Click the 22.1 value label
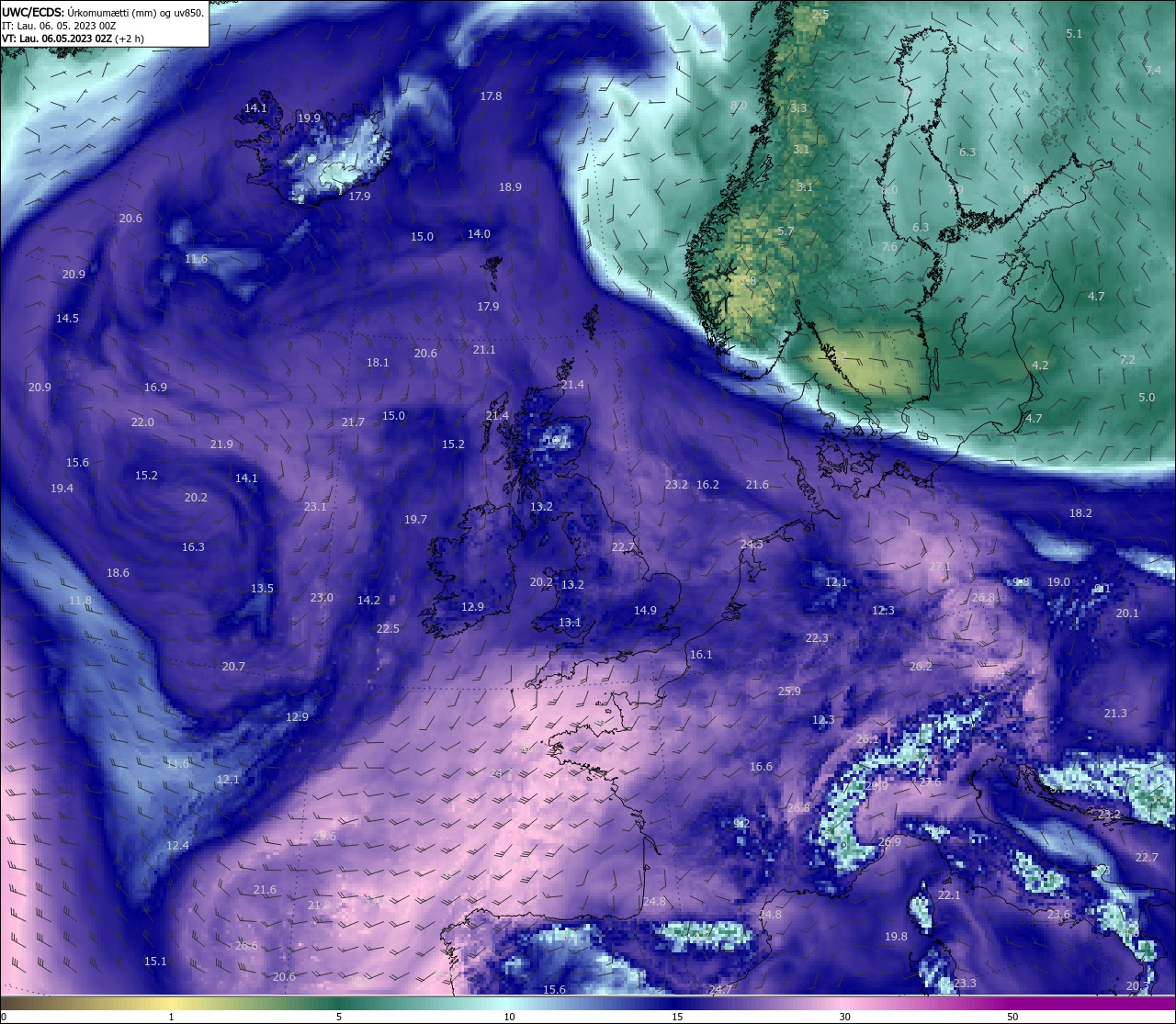1176x1024 pixels. 949,895
